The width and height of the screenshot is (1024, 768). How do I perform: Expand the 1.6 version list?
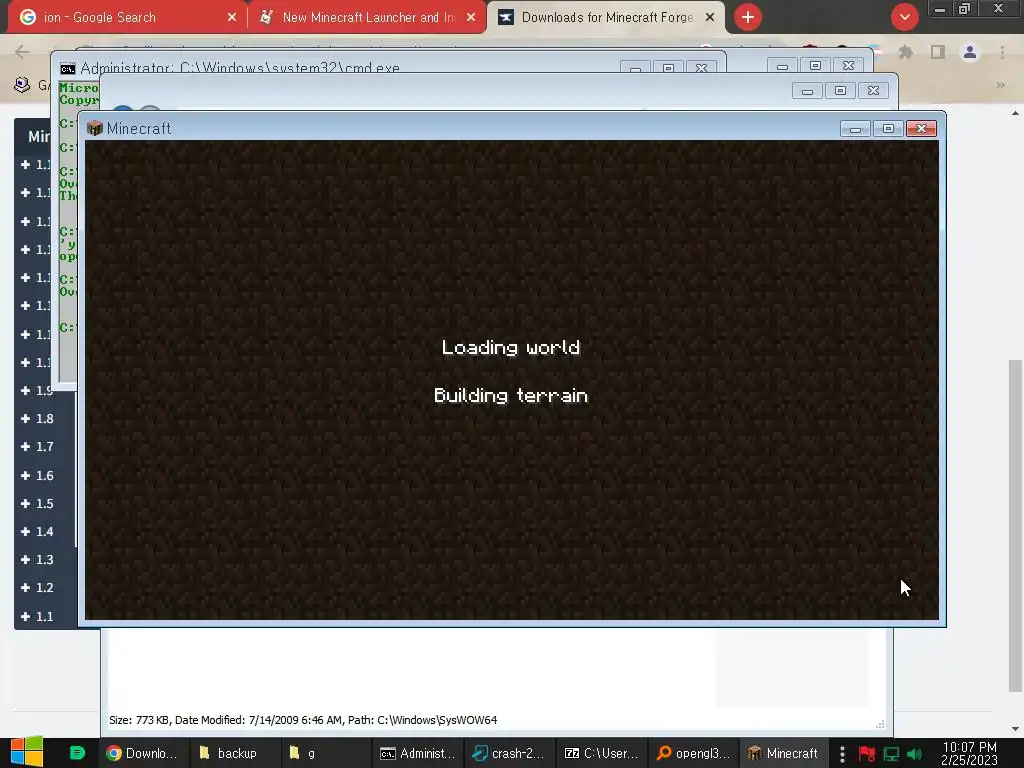[x=37, y=475]
